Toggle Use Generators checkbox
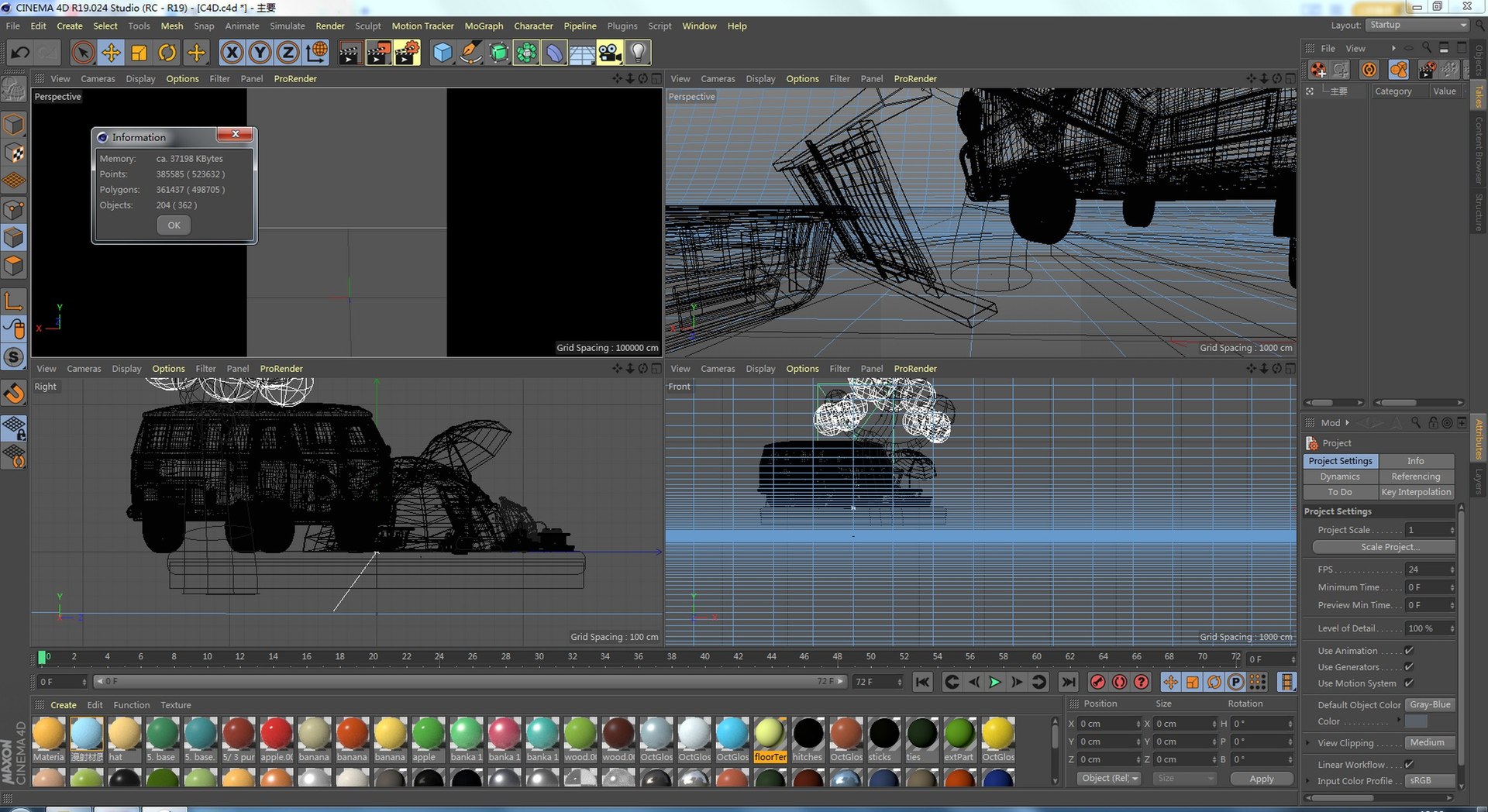1488x812 pixels. coord(1409,667)
